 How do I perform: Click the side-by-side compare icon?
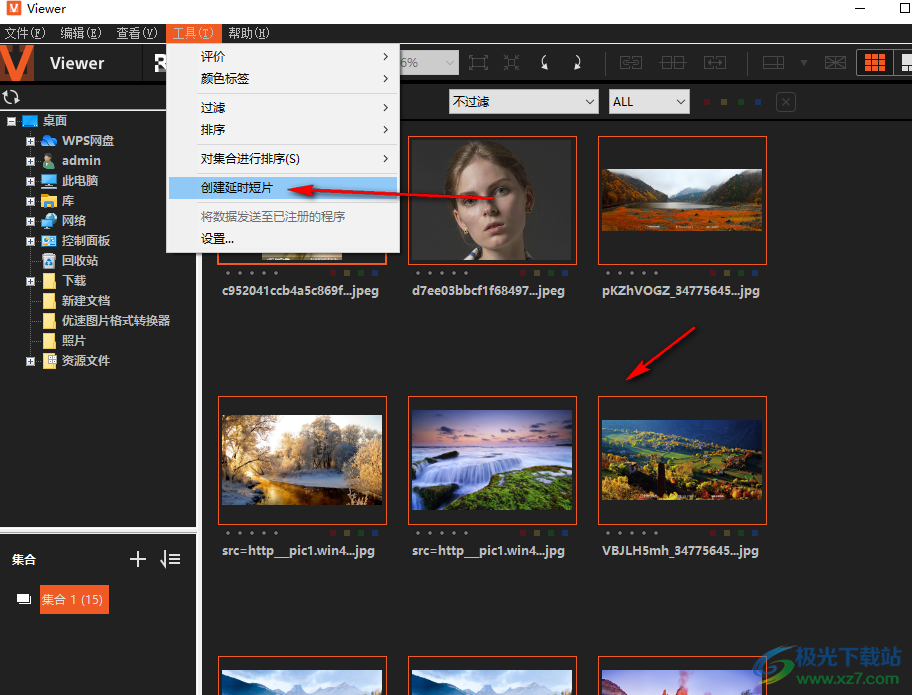673,62
